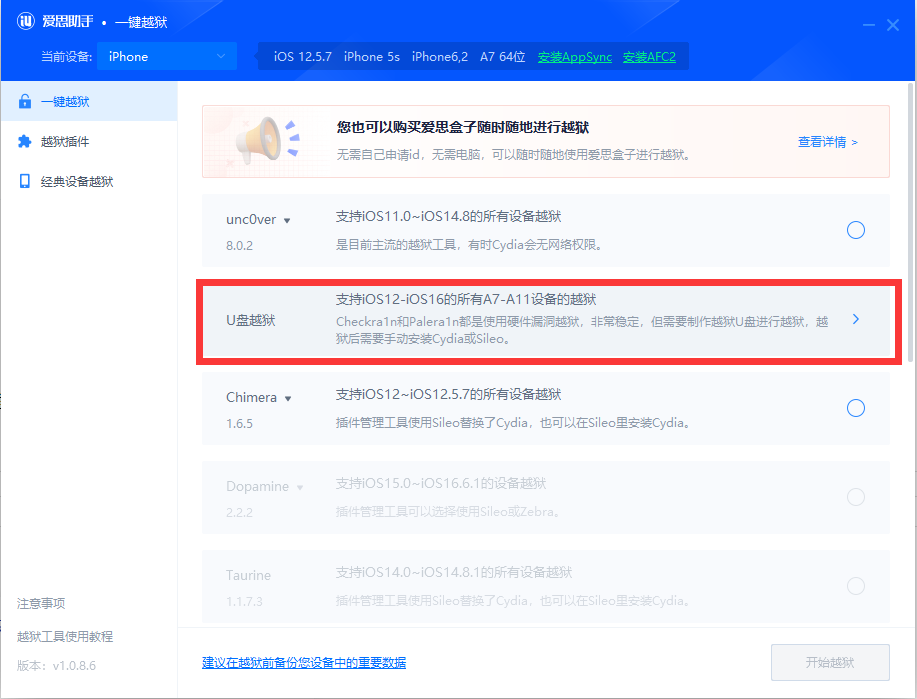The height and width of the screenshot is (699, 917).
Task: Select the Chimera jailbreak radio button
Action: 855,408
